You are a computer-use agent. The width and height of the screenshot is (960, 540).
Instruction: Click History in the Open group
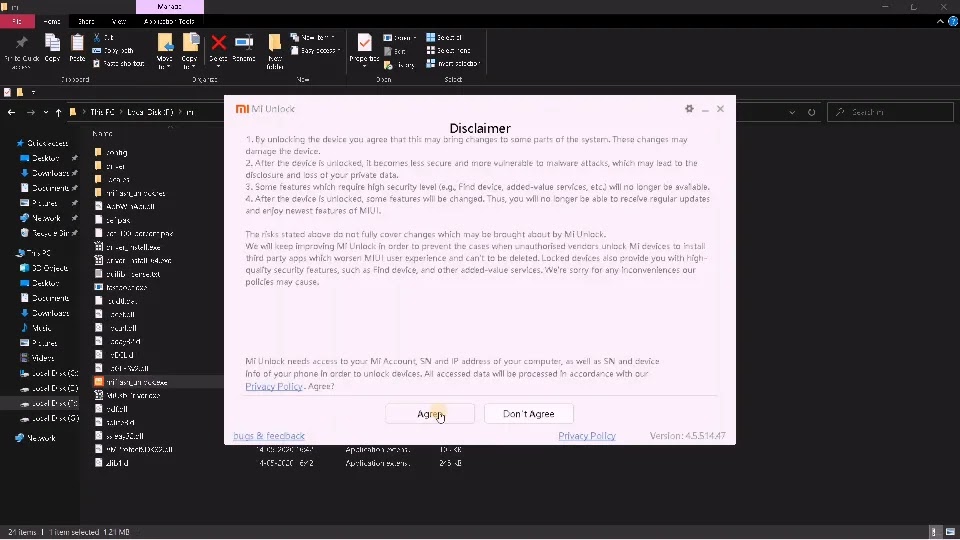[399, 65]
